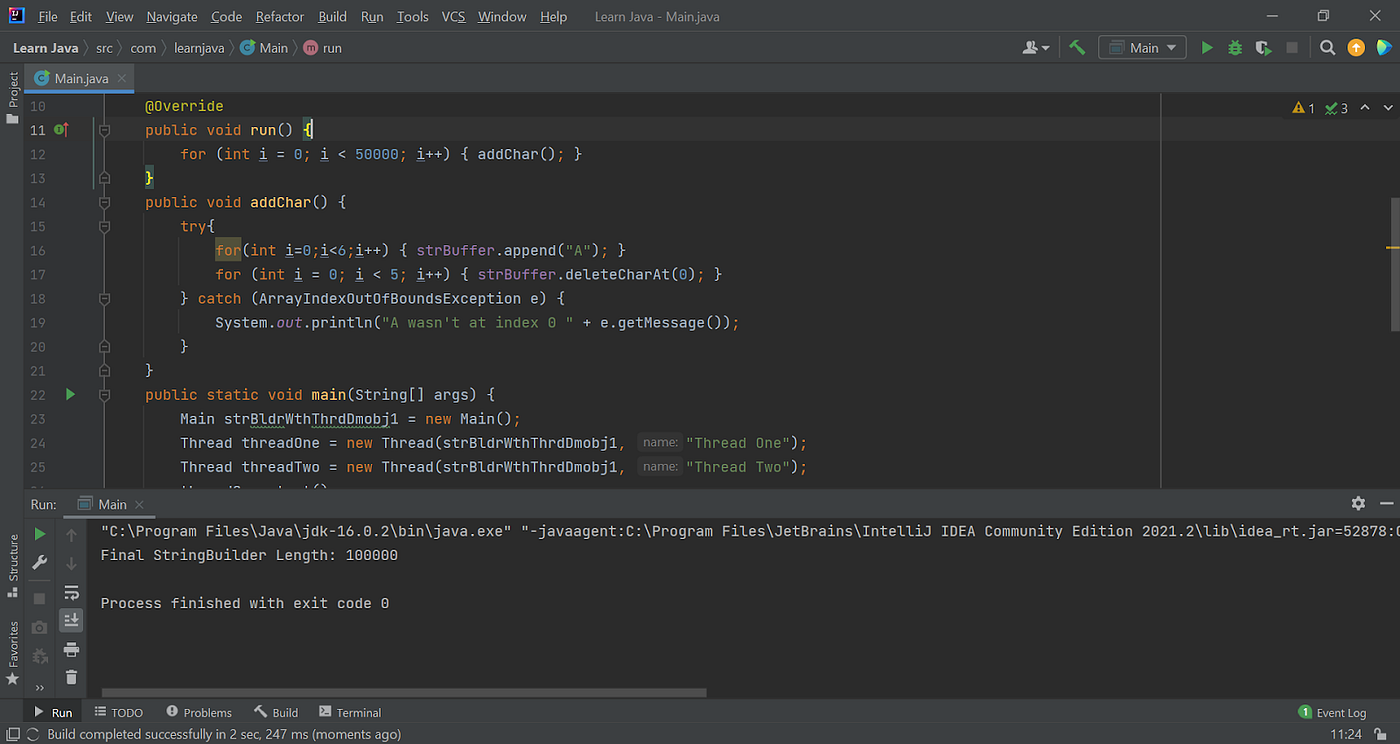Open the VCS menu
The height and width of the screenshot is (744, 1400).
[453, 17]
